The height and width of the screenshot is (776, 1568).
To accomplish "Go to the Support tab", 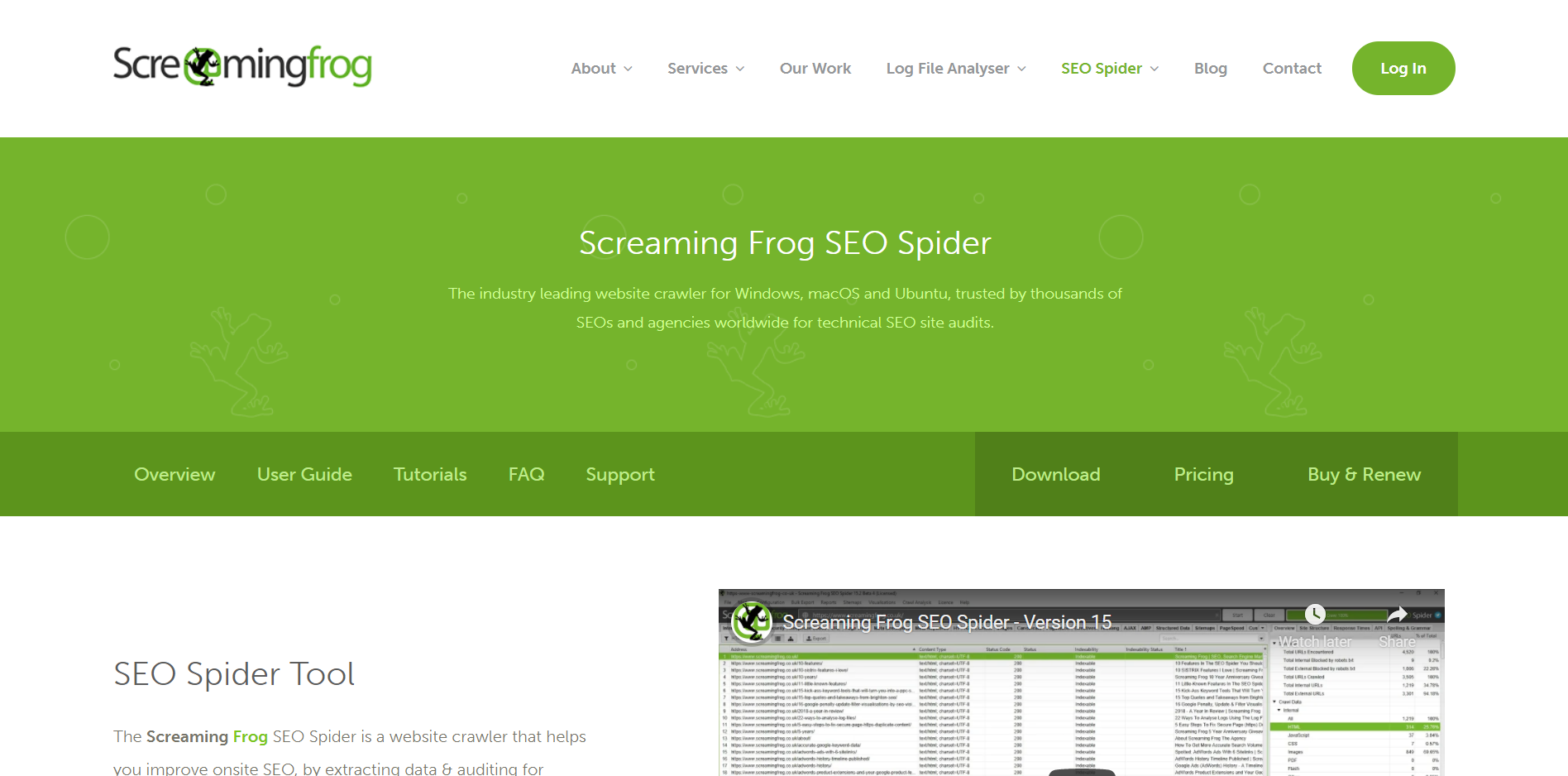I will (620, 475).
